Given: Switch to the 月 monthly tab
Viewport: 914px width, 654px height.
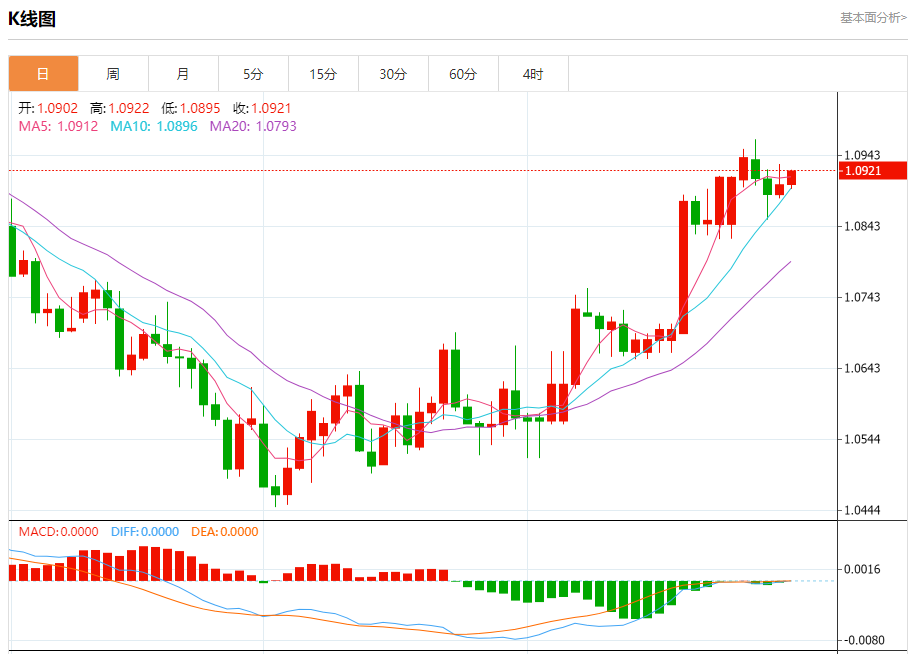Looking at the screenshot, I should (183, 74).
